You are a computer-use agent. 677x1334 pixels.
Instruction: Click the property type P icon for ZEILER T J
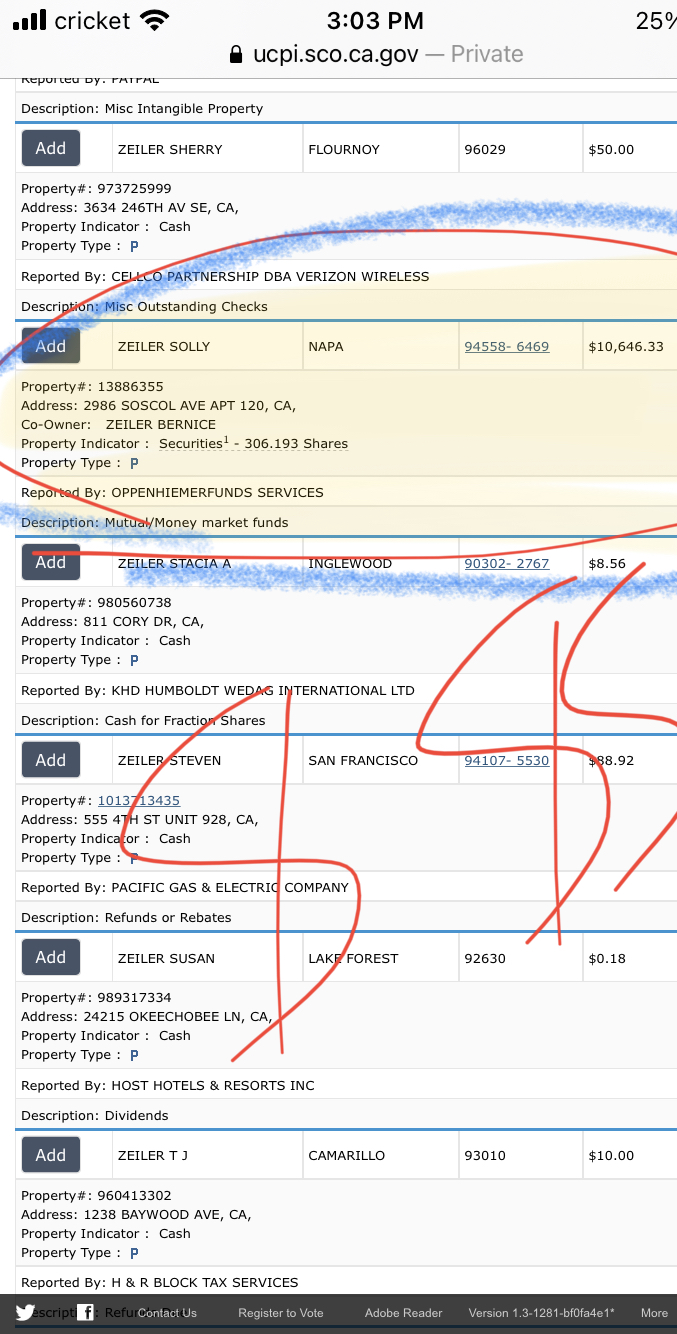point(134,1254)
